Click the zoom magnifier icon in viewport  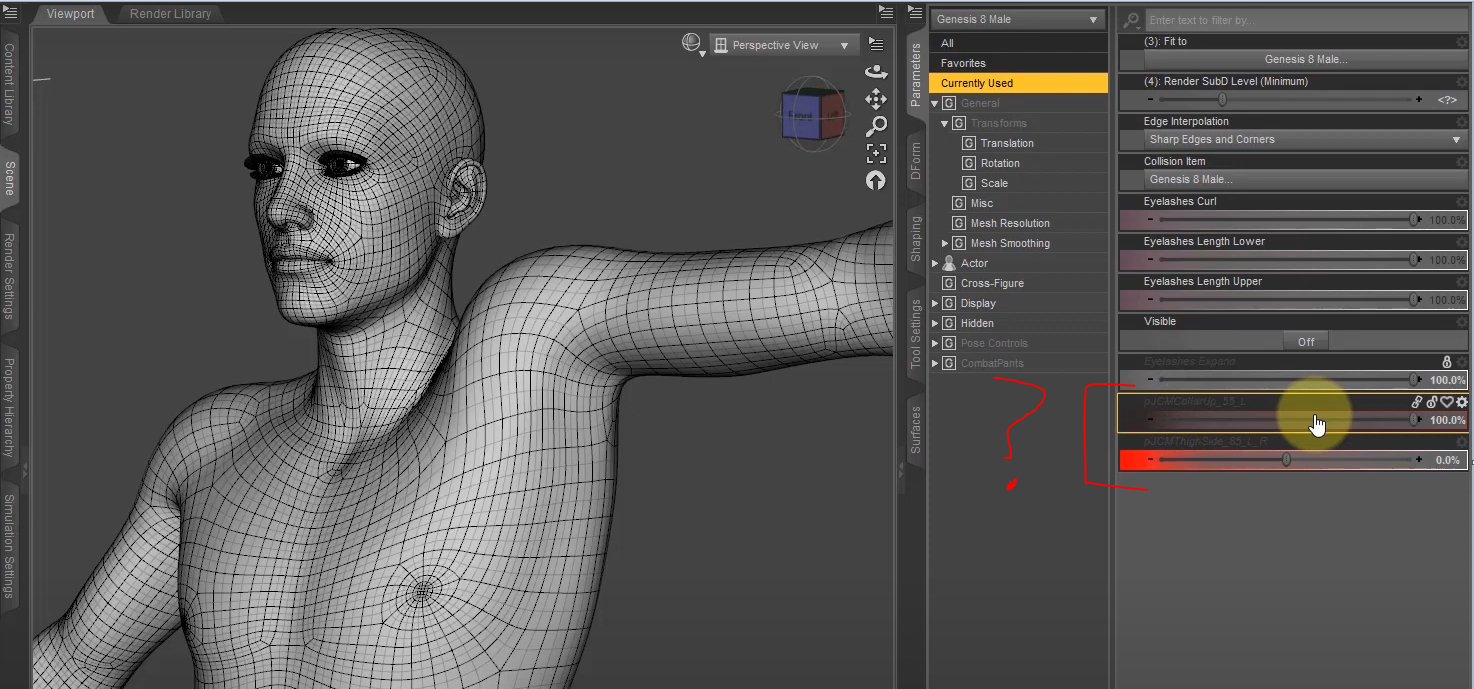(x=876, y=126)
